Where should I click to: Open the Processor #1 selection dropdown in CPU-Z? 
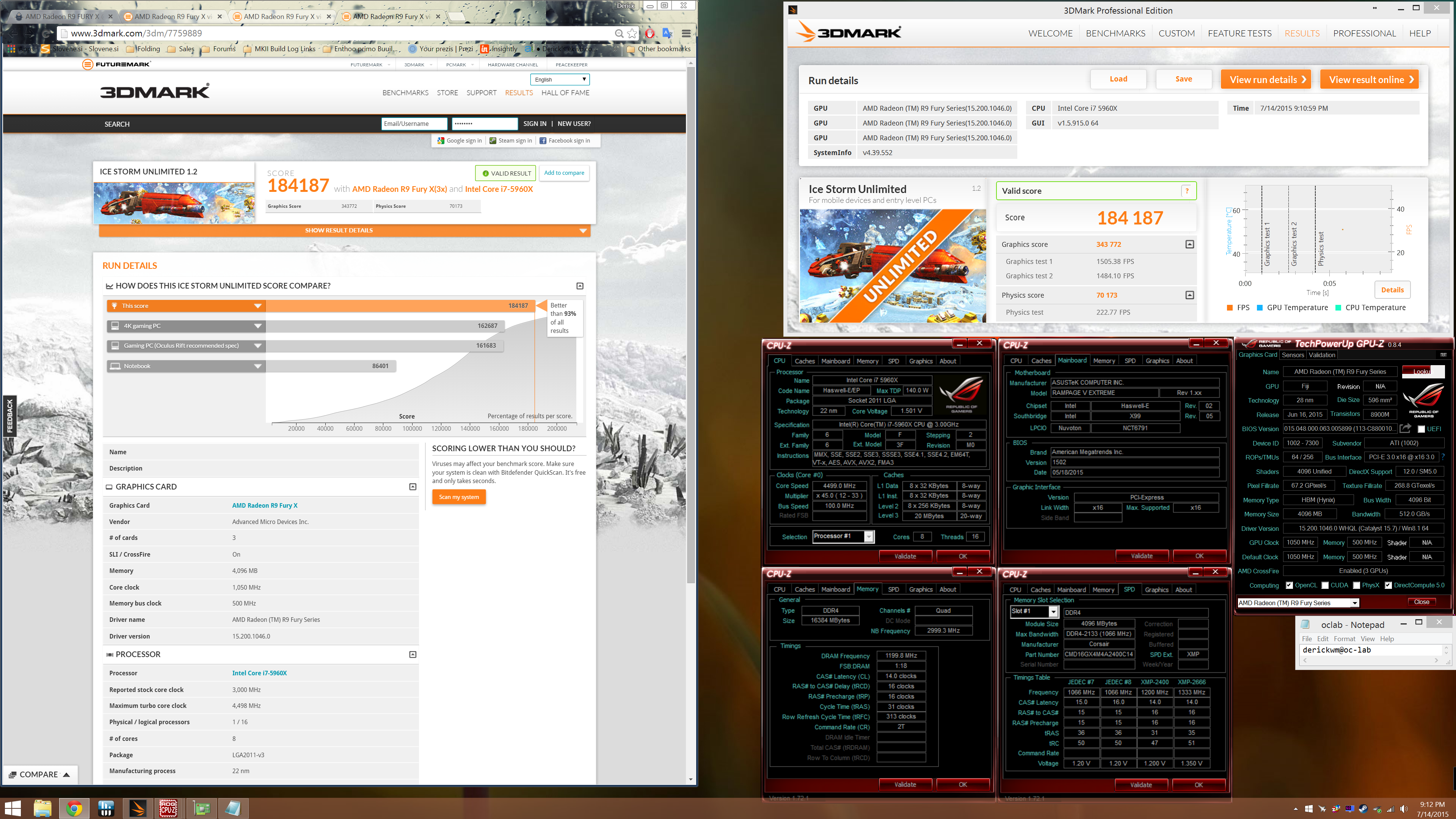pos(869,537)
